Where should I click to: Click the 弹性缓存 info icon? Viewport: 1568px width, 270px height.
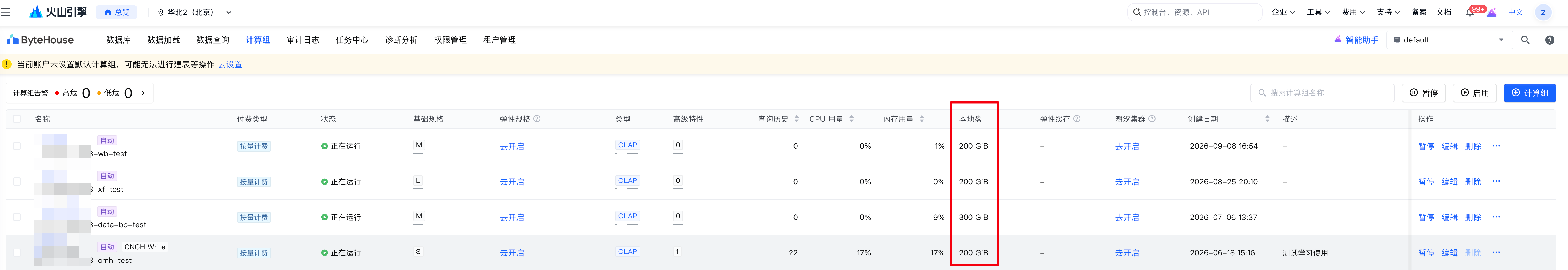pyautogui.click(x=1077, y=118)
